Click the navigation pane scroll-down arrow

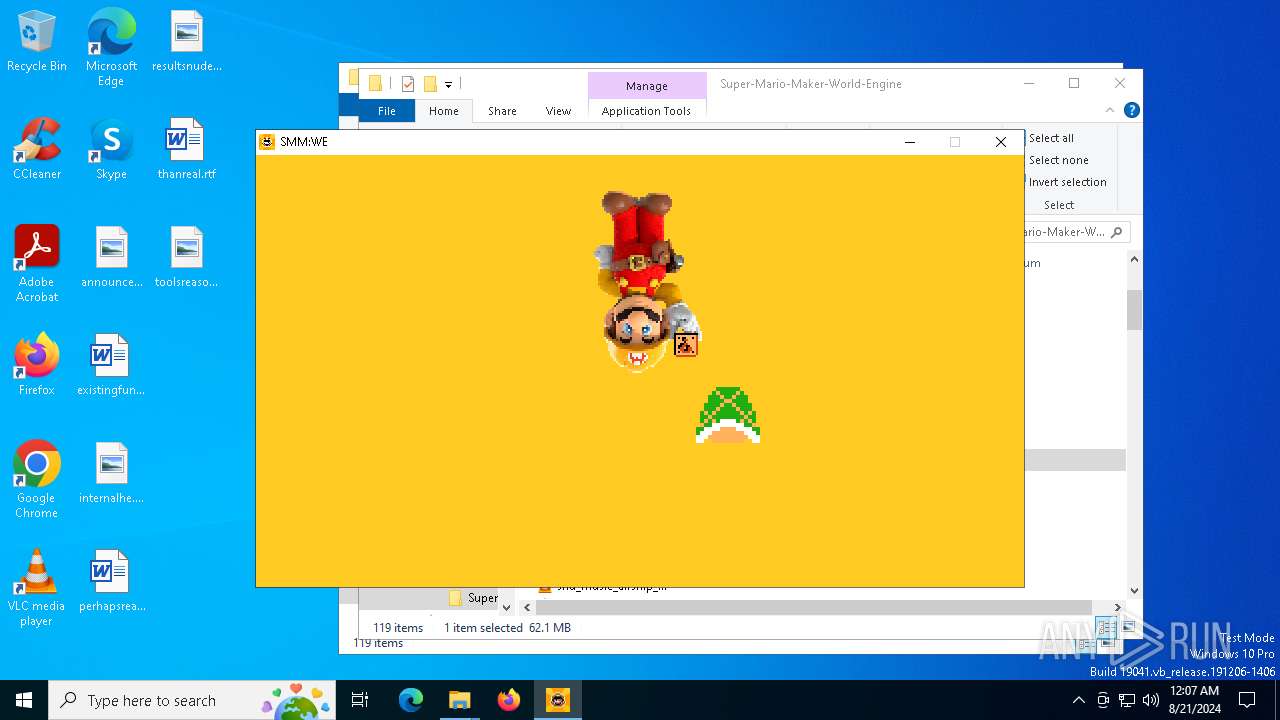click(x=506, y=607)
